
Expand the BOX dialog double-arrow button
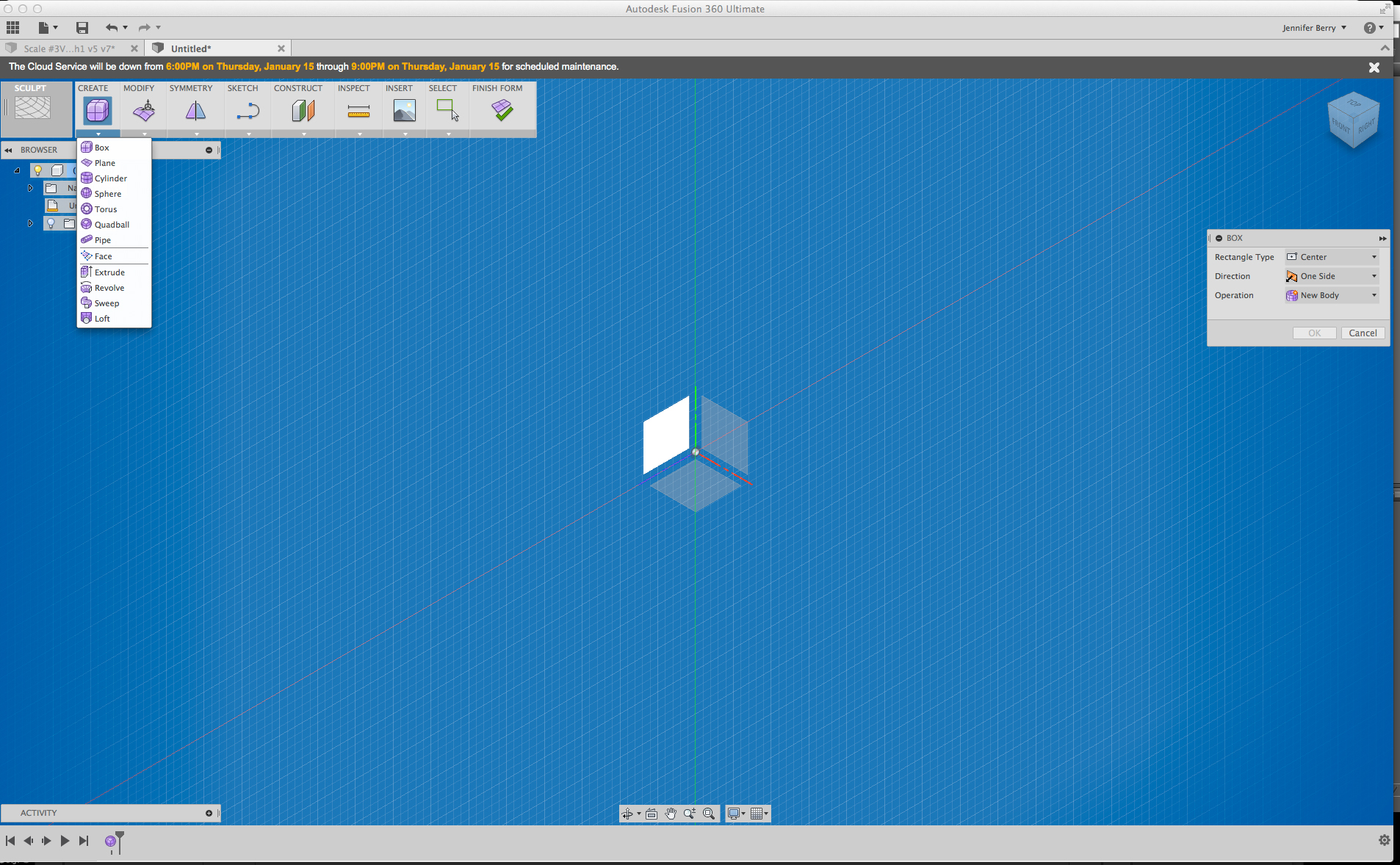coord(1382,238)
